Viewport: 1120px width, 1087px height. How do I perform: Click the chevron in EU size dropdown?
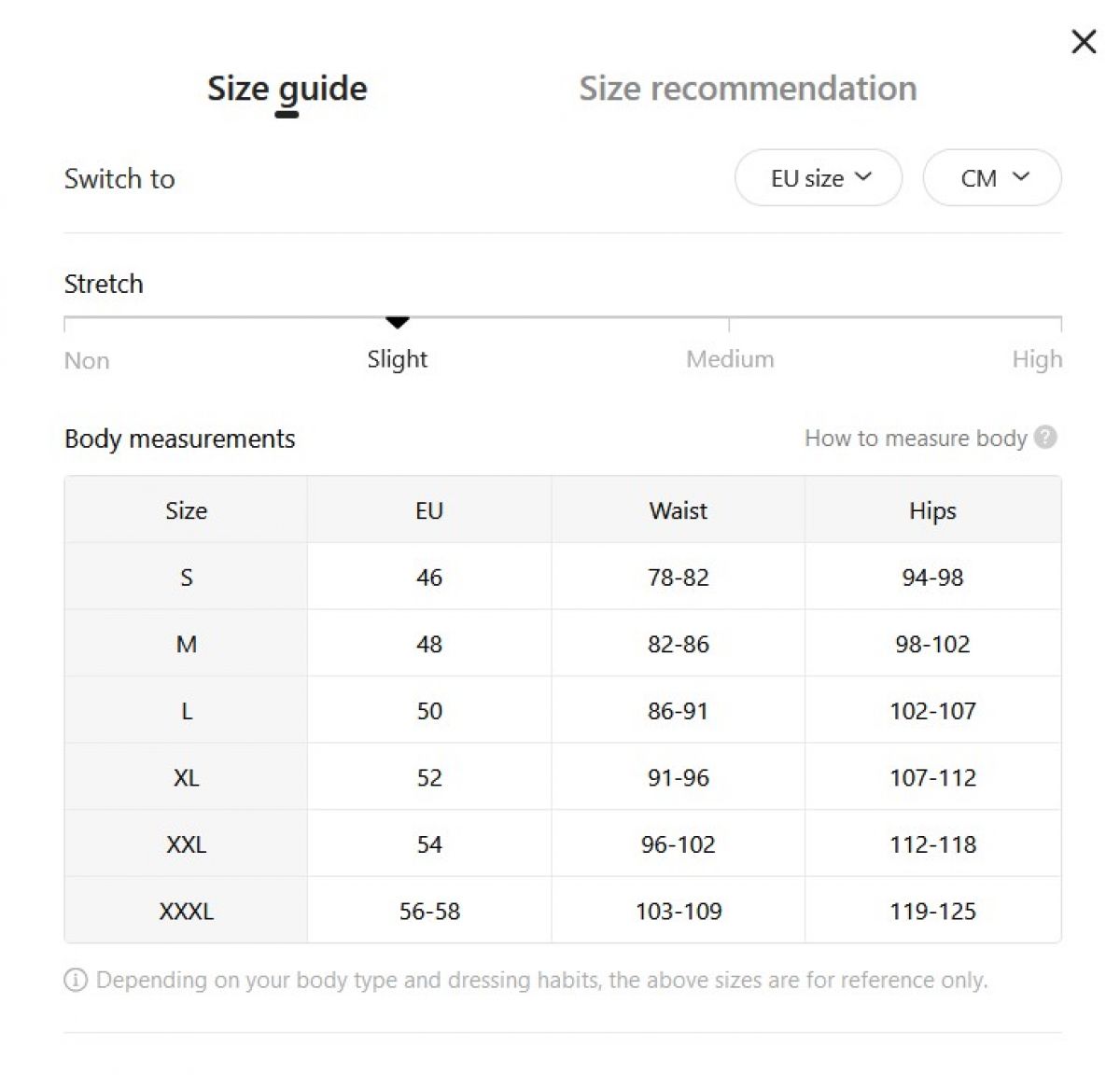(863, 176)
